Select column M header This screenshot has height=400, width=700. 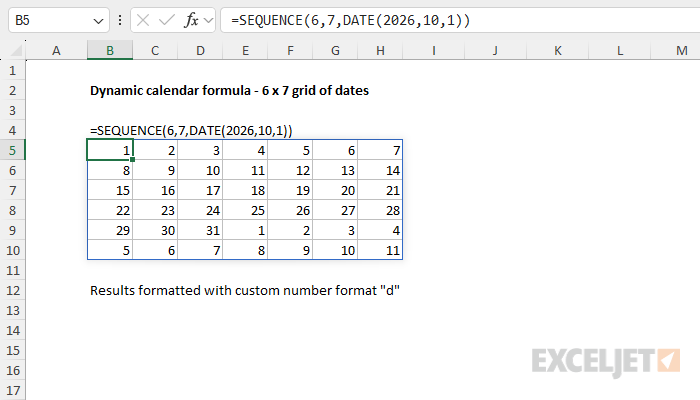tap(675, 50)
